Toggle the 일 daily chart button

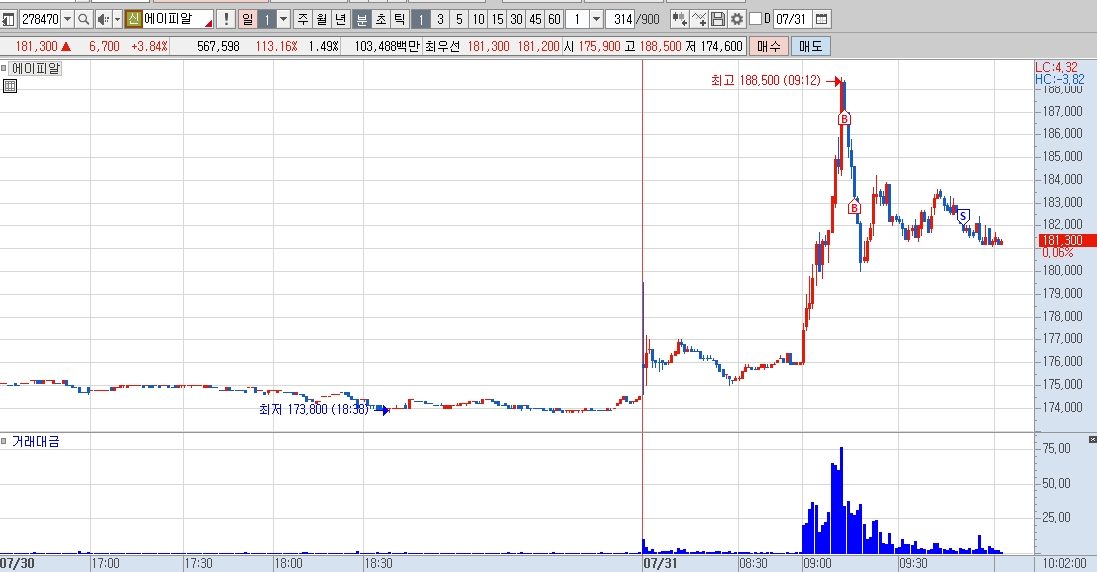pyautogui.click(x=247, y=20)
